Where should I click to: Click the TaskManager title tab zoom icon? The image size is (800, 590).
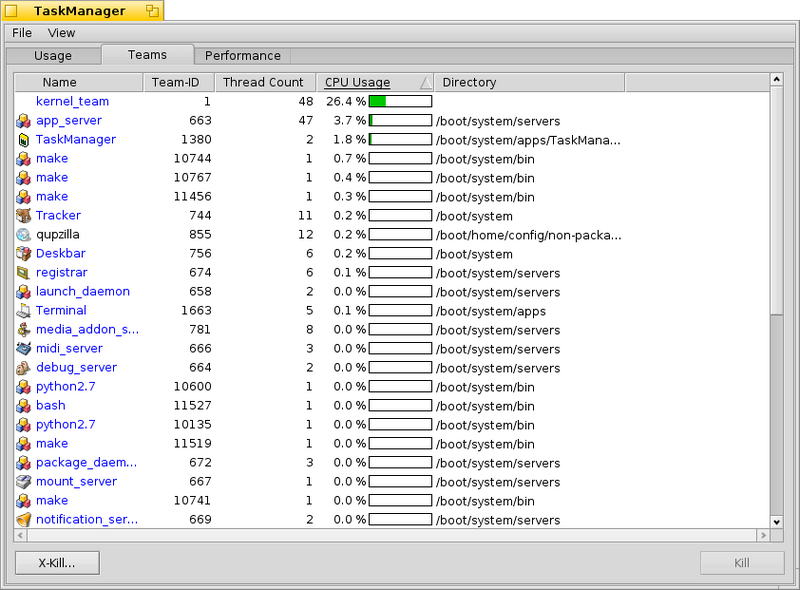pyautogui.click(x=152, y=10)
